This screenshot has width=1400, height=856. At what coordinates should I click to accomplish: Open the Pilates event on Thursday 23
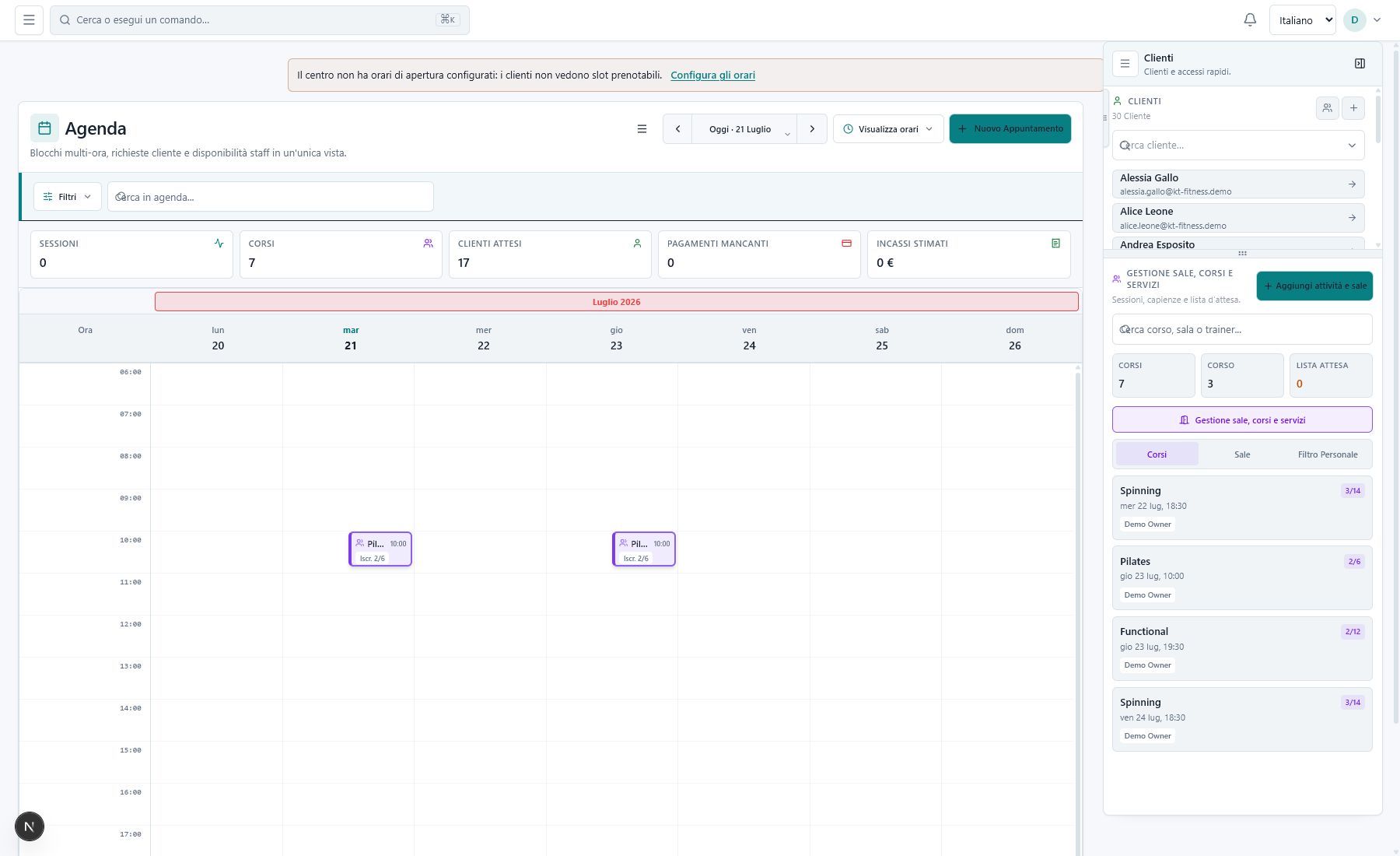point(644,549)
